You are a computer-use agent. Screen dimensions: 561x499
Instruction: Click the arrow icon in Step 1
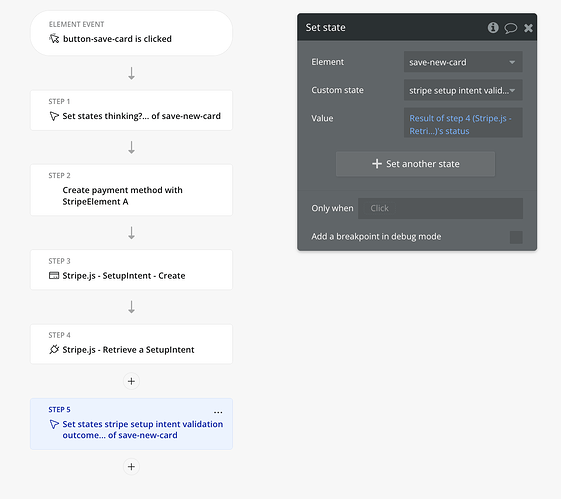coord(54,116)
